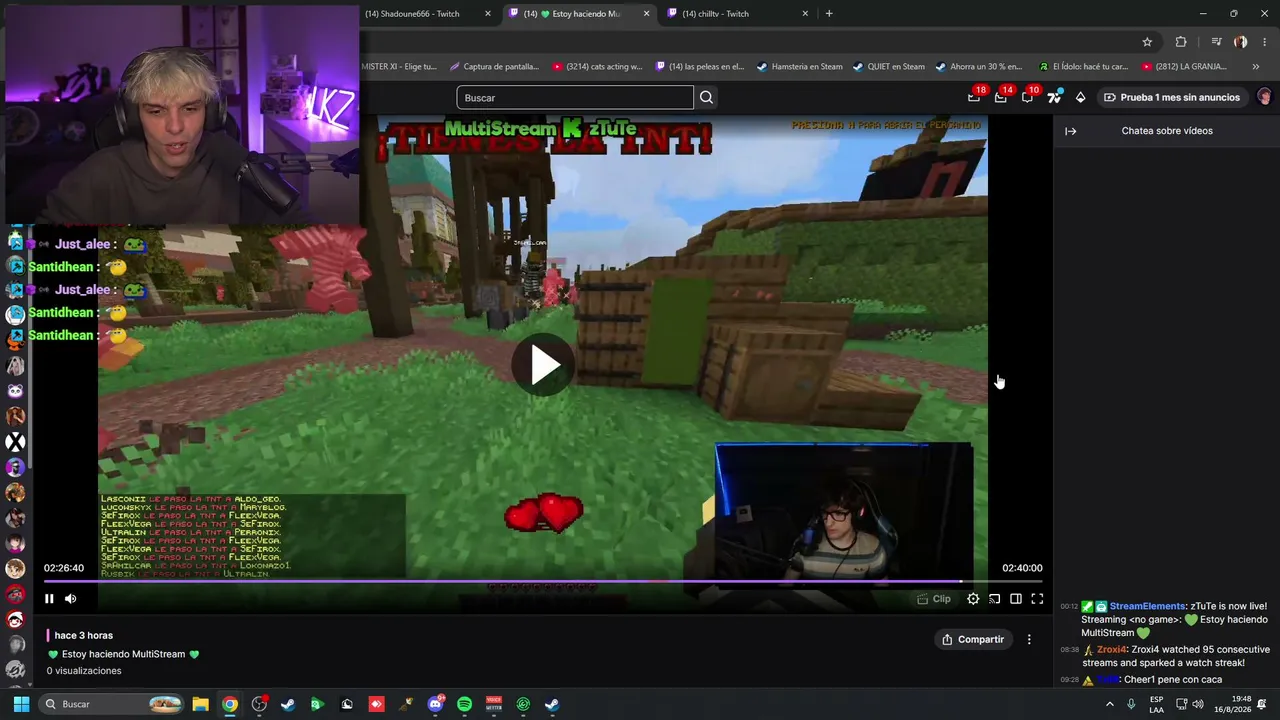
Task: Seek on the purple video progress bar
Action: 543,581
